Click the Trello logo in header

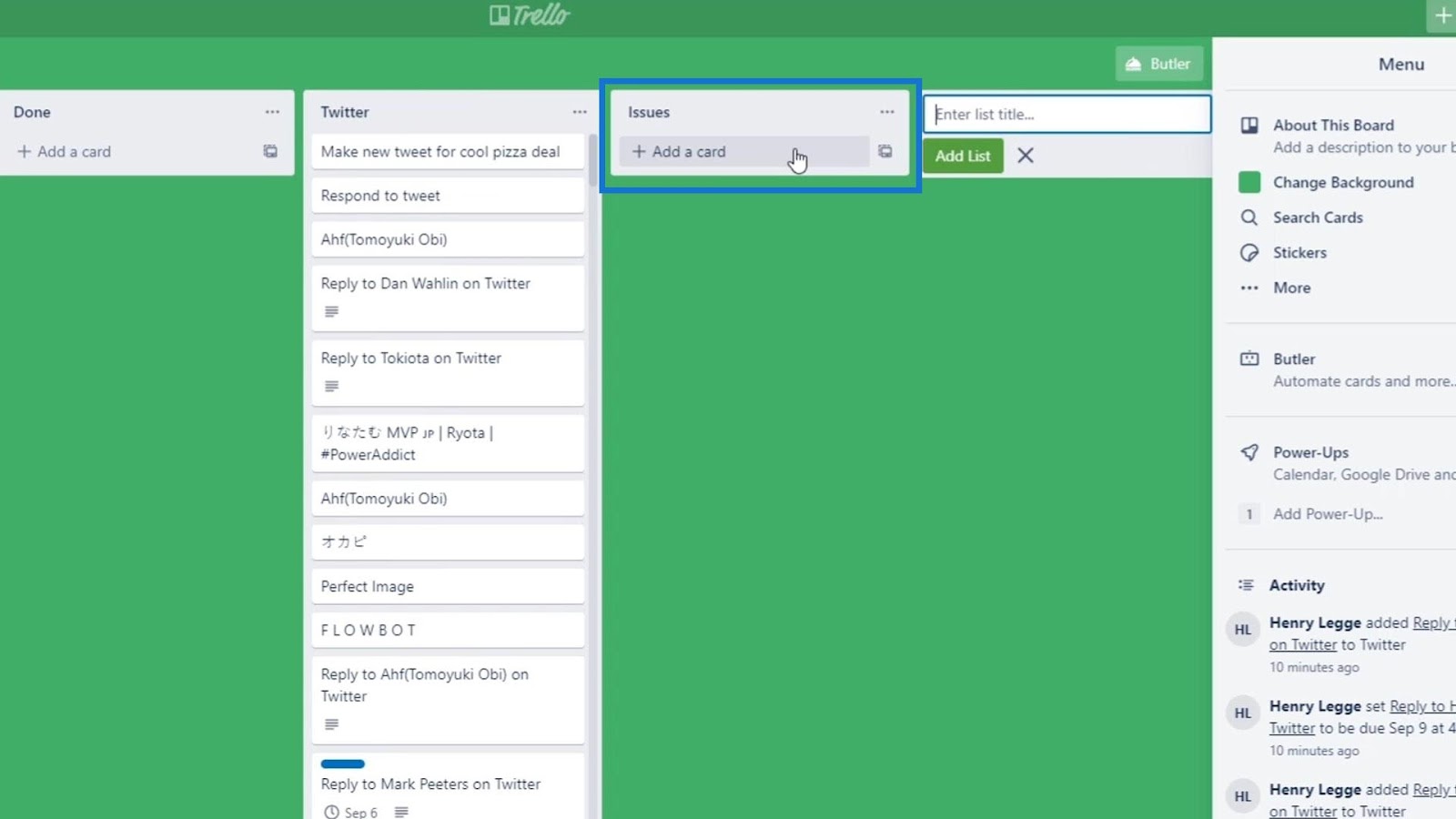pyautogui.click(x=530, y=15)
